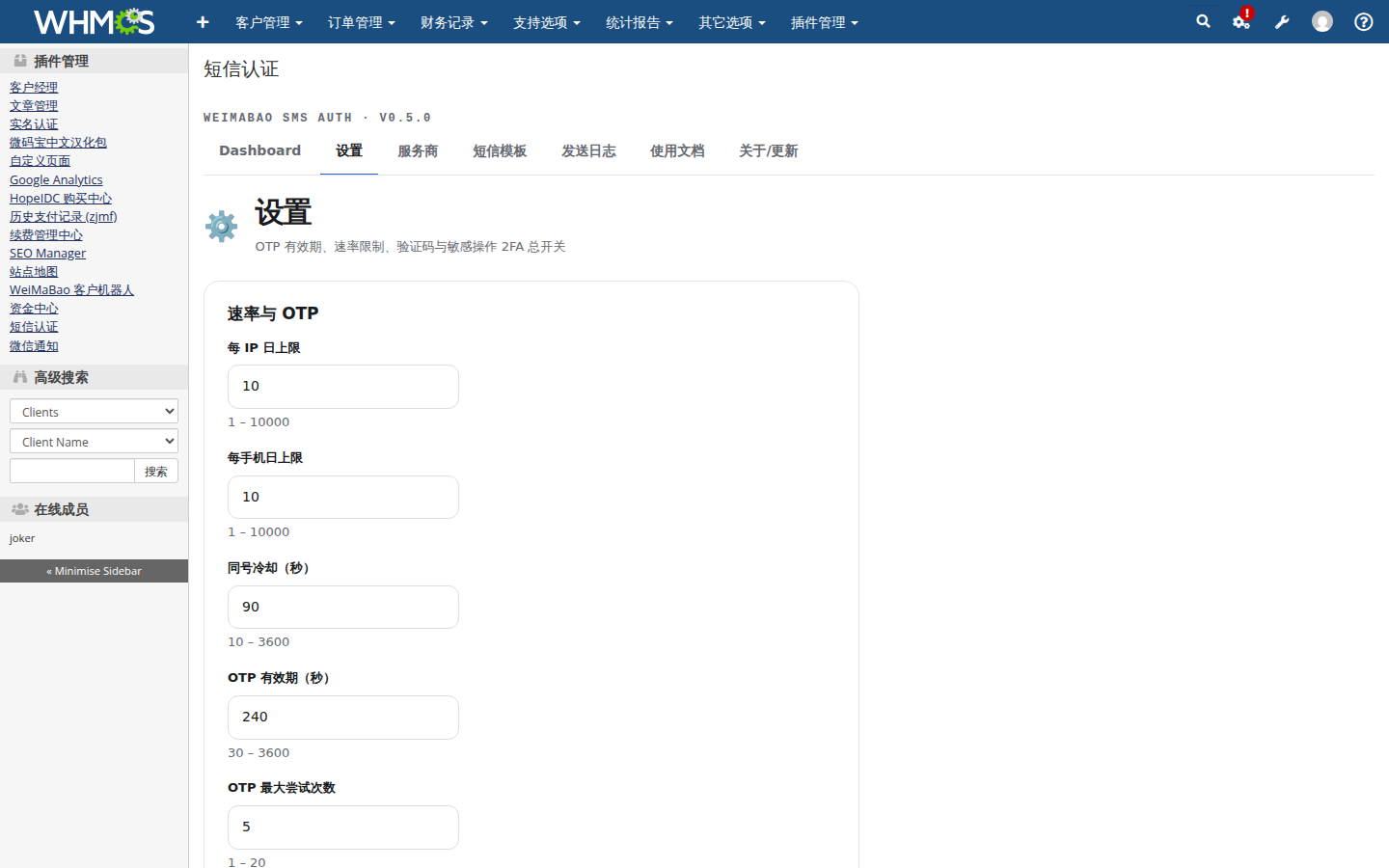Open the 文章管理 sidebar link

pos(34,105)
